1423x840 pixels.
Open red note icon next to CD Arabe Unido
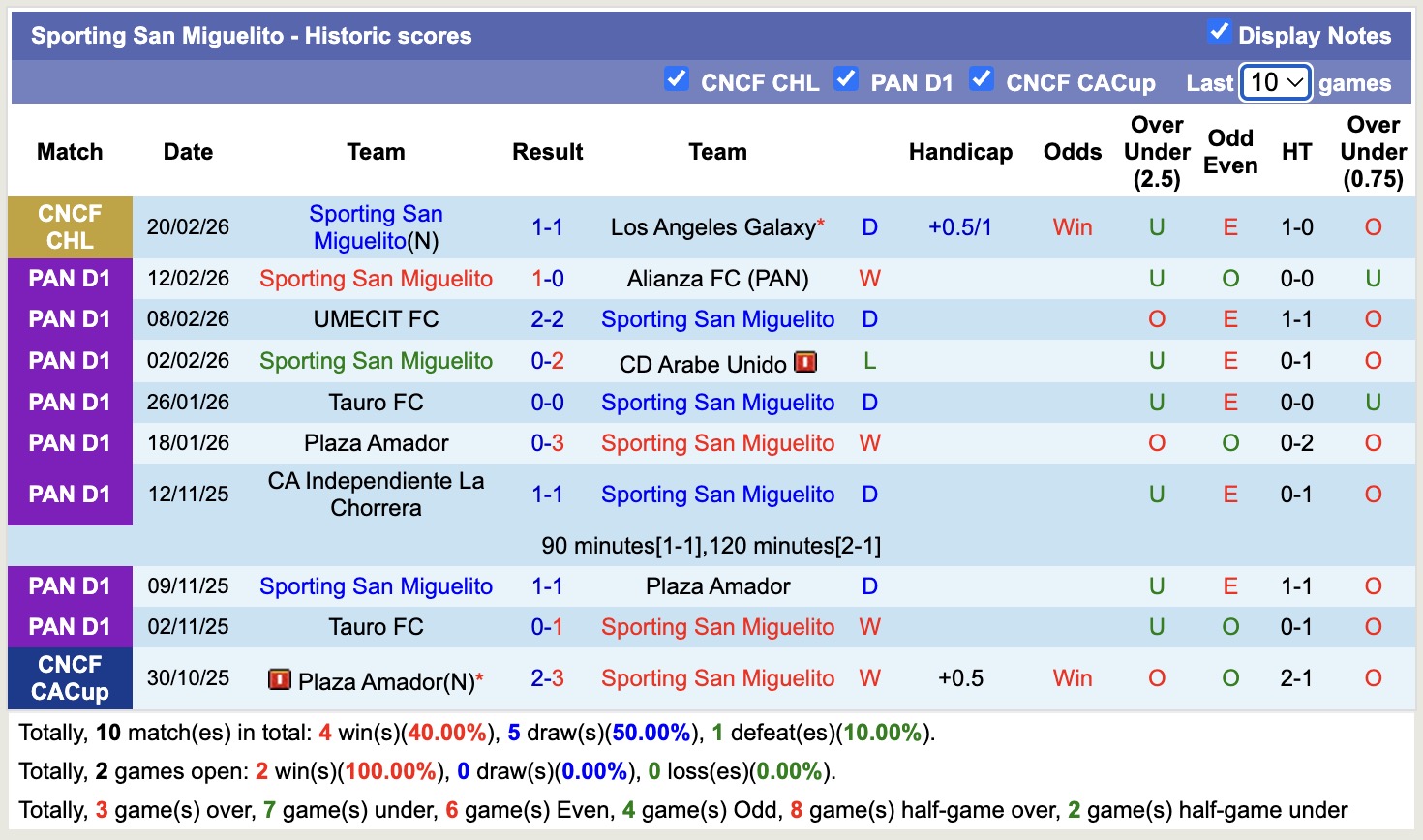806,363
